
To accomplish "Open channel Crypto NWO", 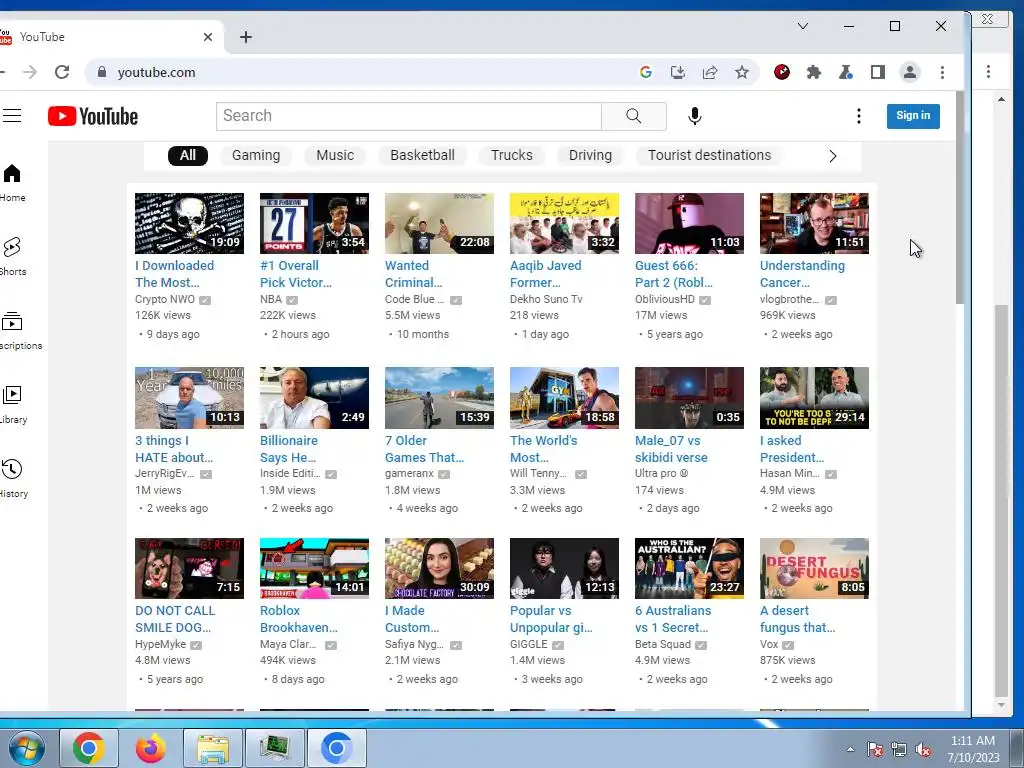I will pyautogui.click(x=165, y=300).
